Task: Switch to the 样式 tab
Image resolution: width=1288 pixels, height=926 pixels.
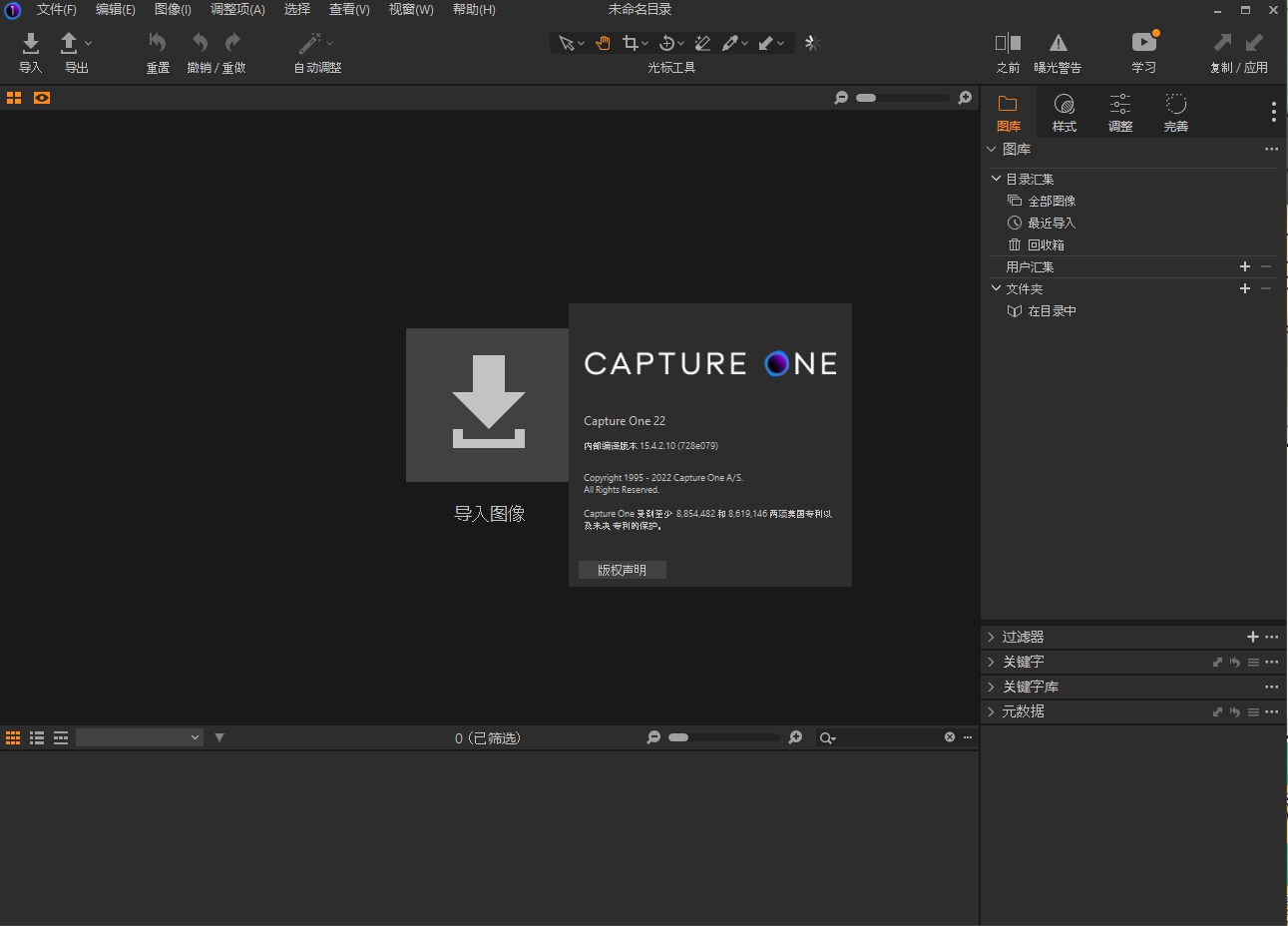Action: tap(1064, 110)
